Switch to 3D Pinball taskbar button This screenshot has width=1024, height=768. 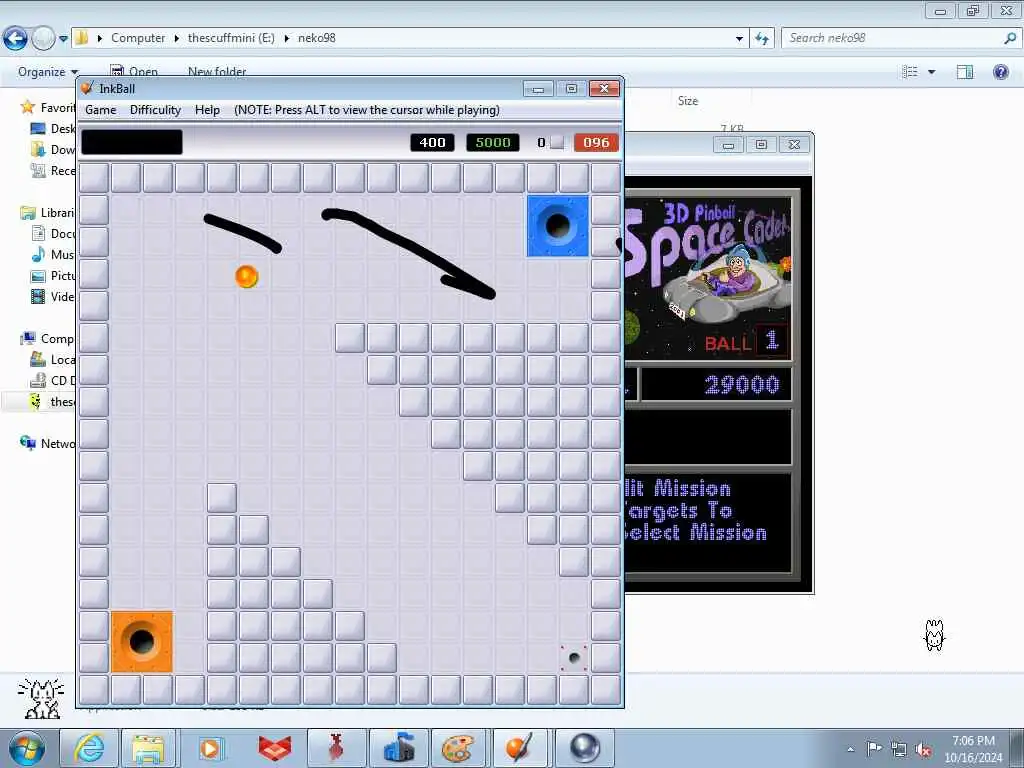584,748
